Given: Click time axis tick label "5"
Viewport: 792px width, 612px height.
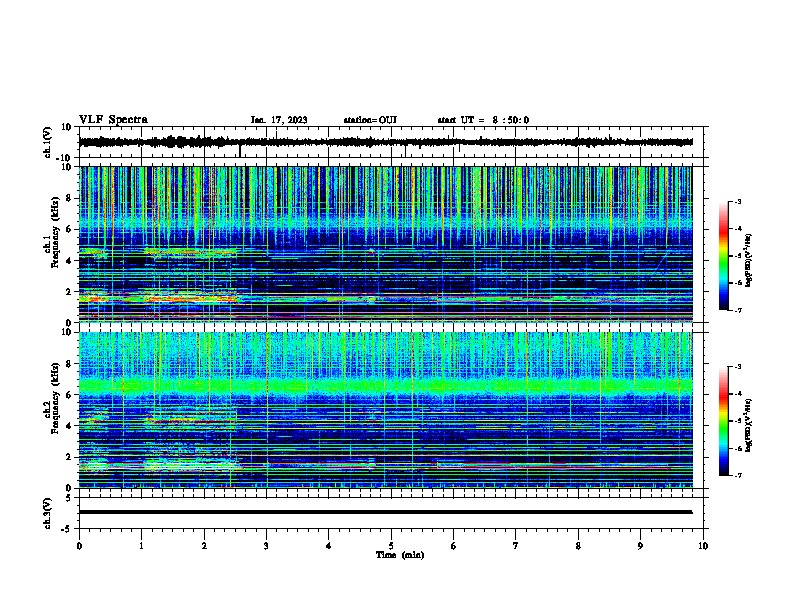Looking at the screenshot, I should coord(391,546).
